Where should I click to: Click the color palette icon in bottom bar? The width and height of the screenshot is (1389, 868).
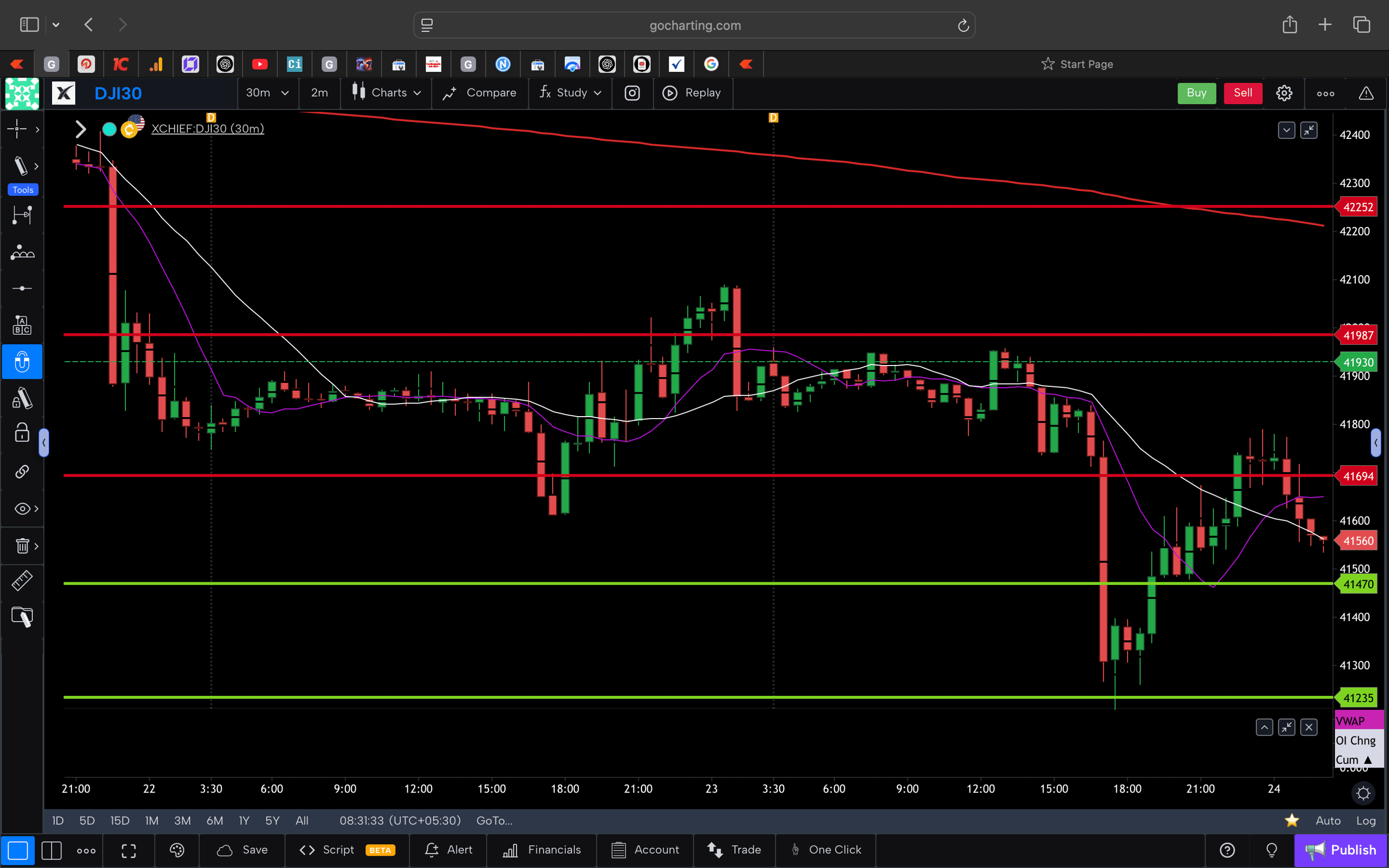(x=177, y=850)
